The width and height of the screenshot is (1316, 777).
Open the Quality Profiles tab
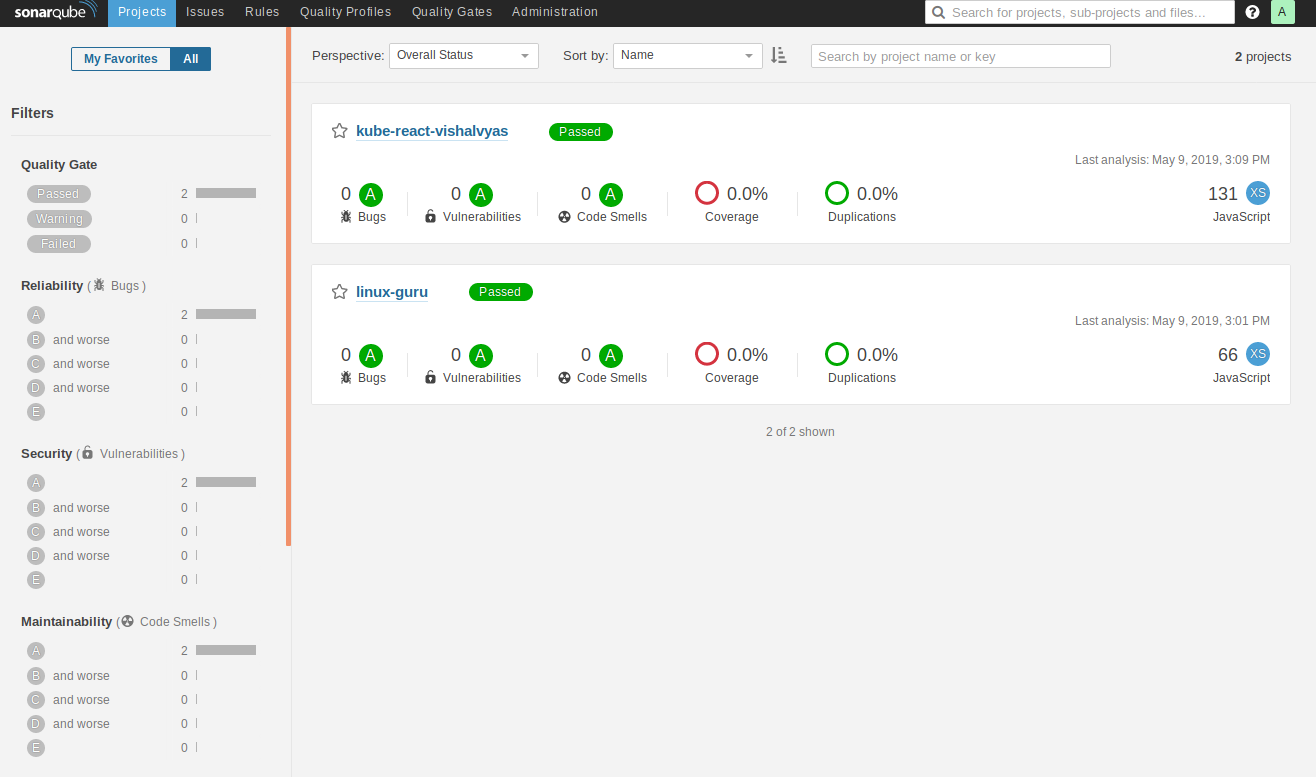pyautogui.click(x=346, y=13)
